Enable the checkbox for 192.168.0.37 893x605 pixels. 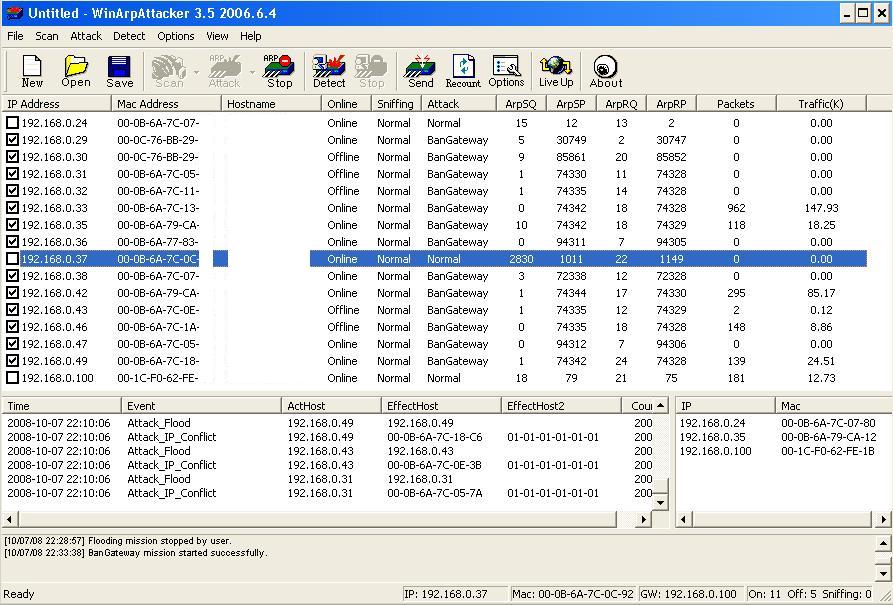[x=15, y=258]
